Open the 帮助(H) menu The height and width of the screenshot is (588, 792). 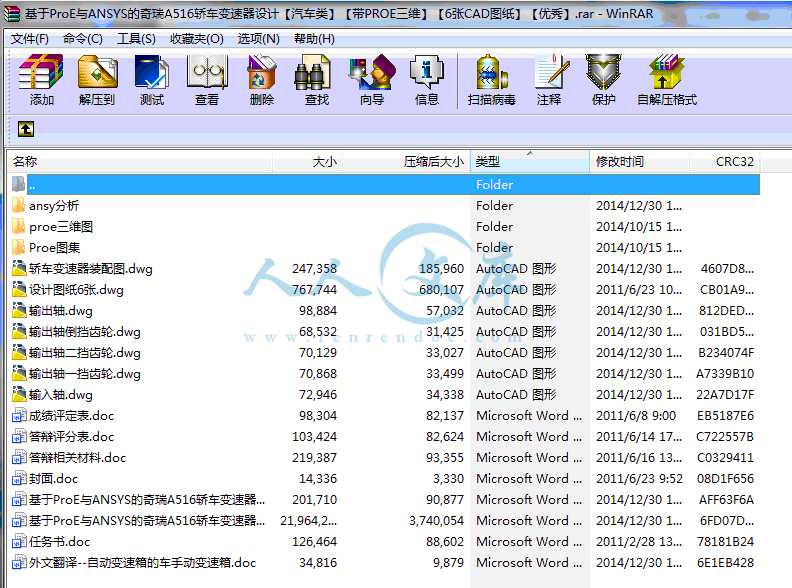314,39
